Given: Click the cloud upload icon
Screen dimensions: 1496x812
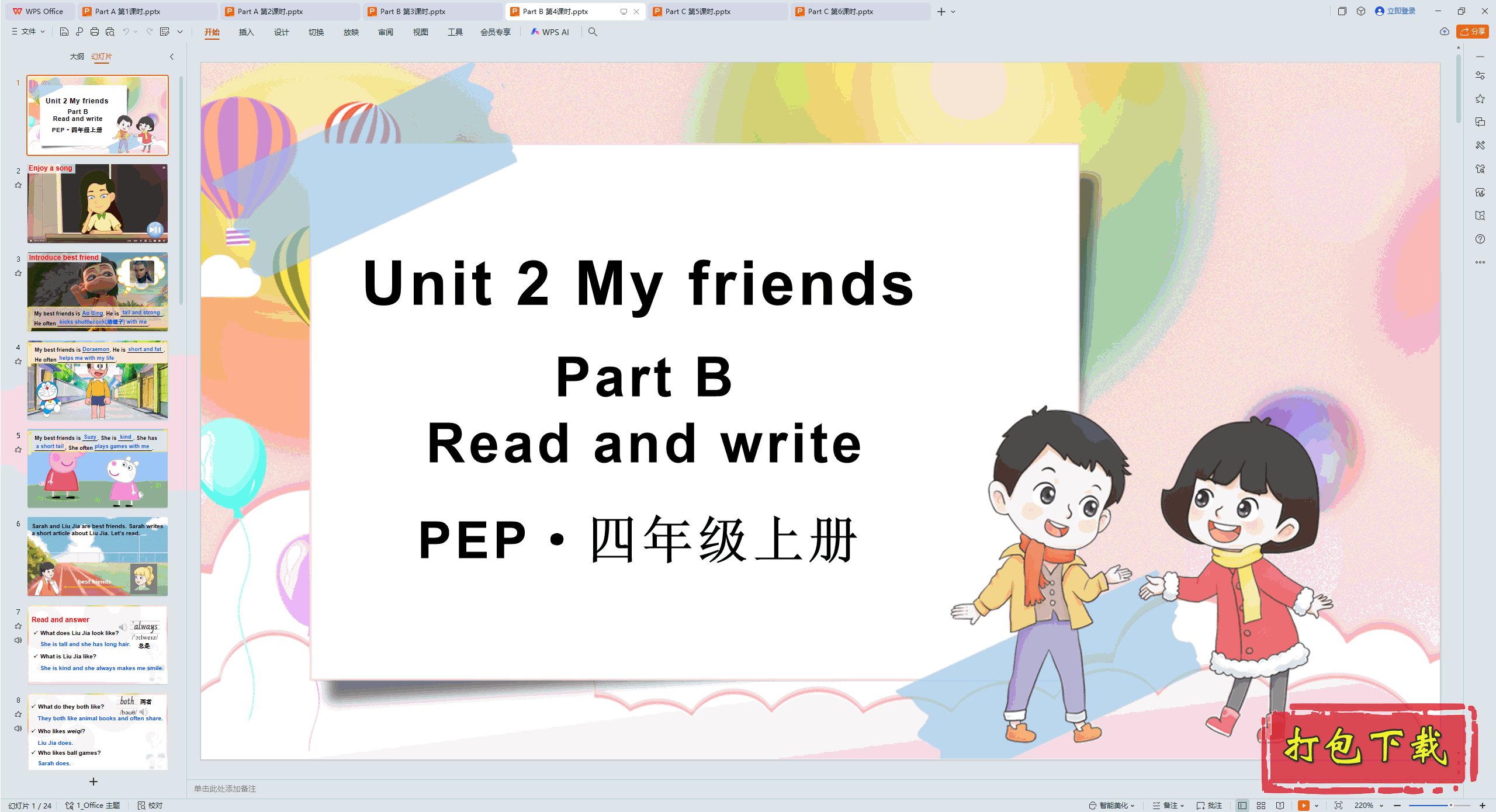Looking at the screenshot, I should 1445,32.
